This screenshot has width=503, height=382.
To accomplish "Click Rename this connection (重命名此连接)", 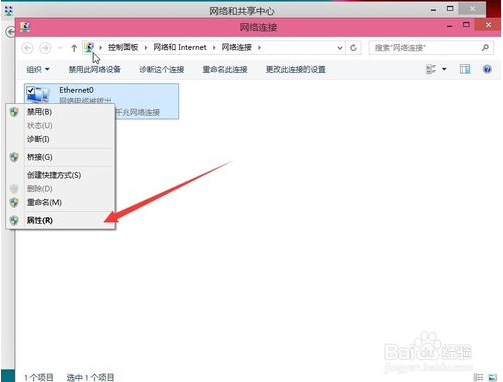I will pos(225,69).
